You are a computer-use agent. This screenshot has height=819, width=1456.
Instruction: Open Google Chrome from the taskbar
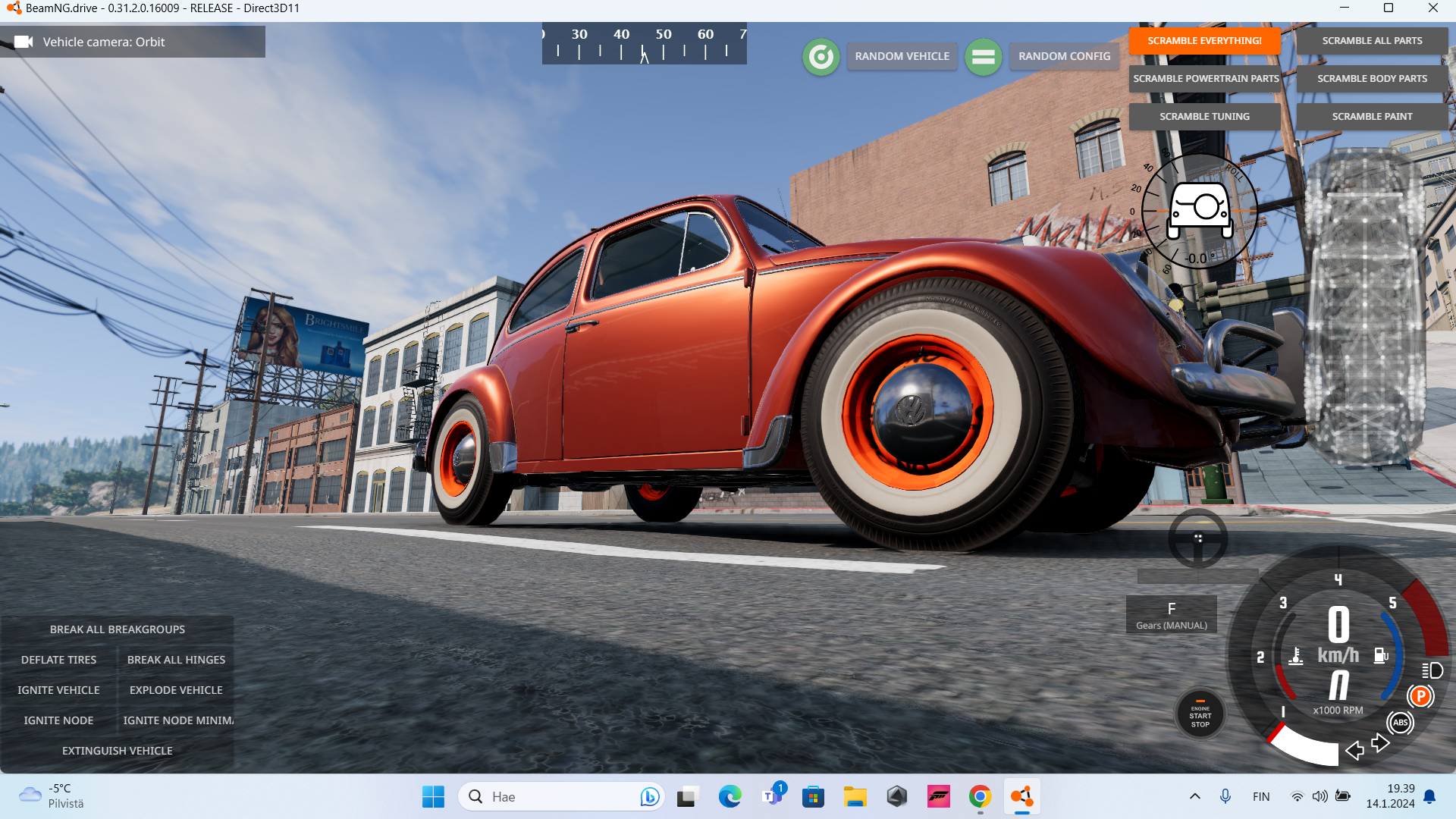tap(979, 796)
